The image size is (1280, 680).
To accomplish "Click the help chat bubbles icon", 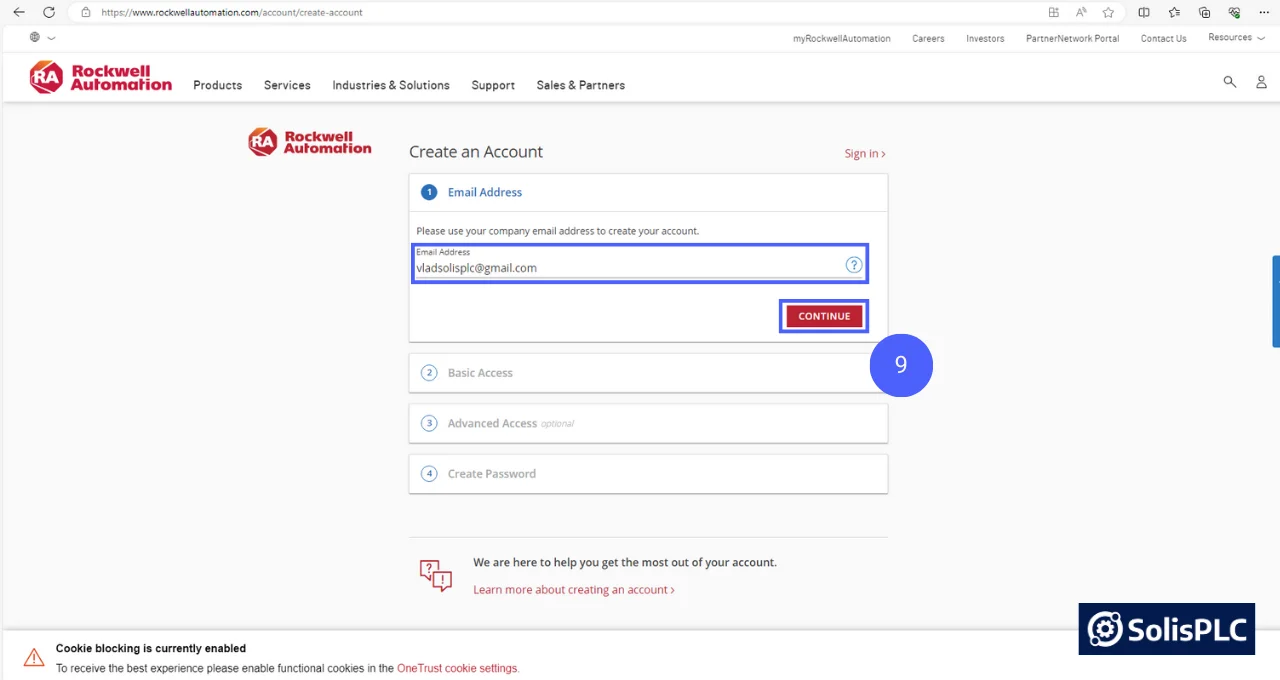I will tap(436, 575).
